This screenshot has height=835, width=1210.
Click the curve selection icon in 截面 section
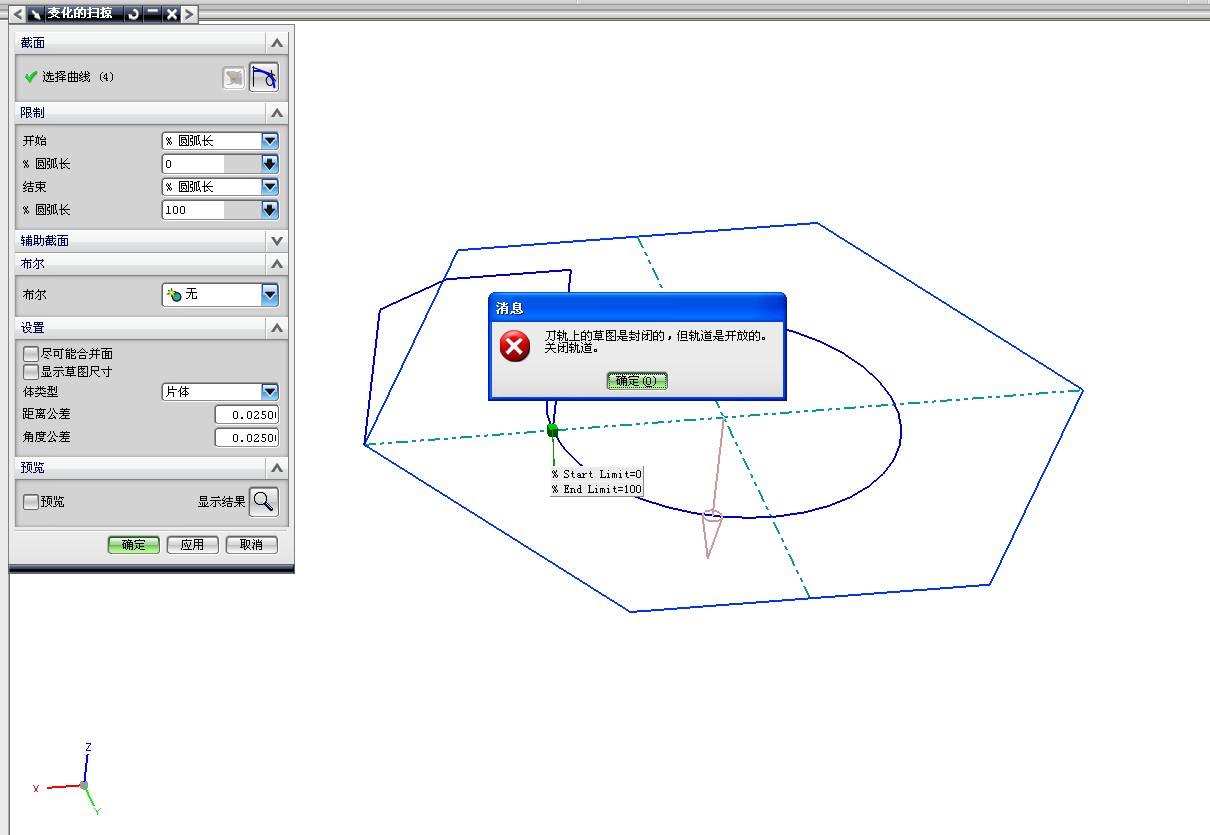point(264,78)
